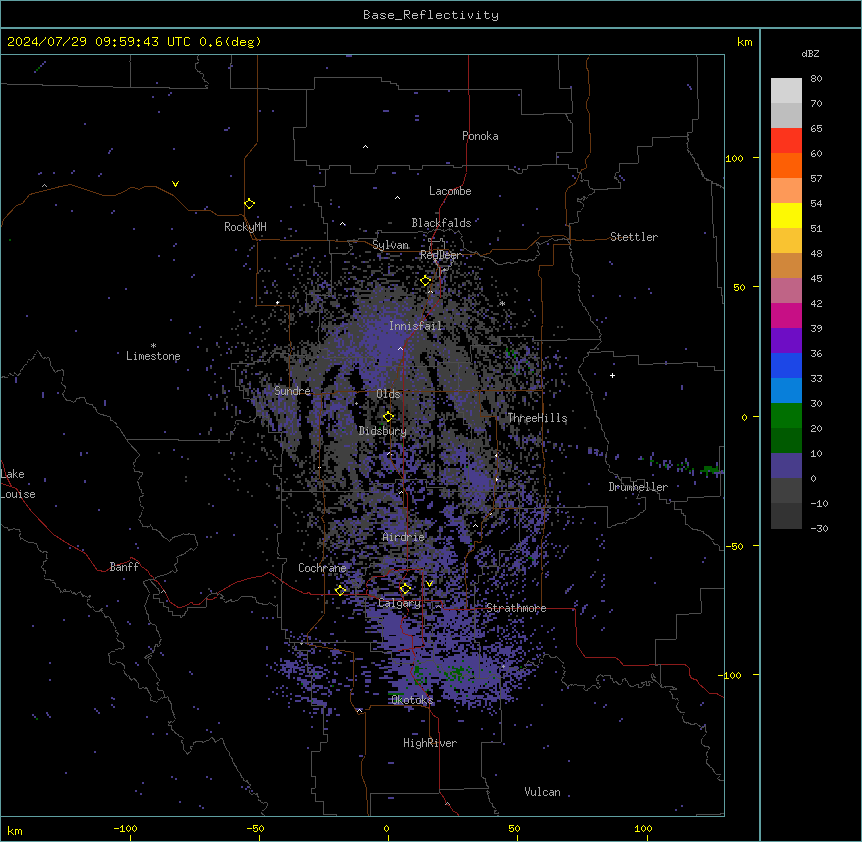This screenshot has width=862, height=842.
Task: Click the 0 tick label on bottom axis
Action: [386, 828]
